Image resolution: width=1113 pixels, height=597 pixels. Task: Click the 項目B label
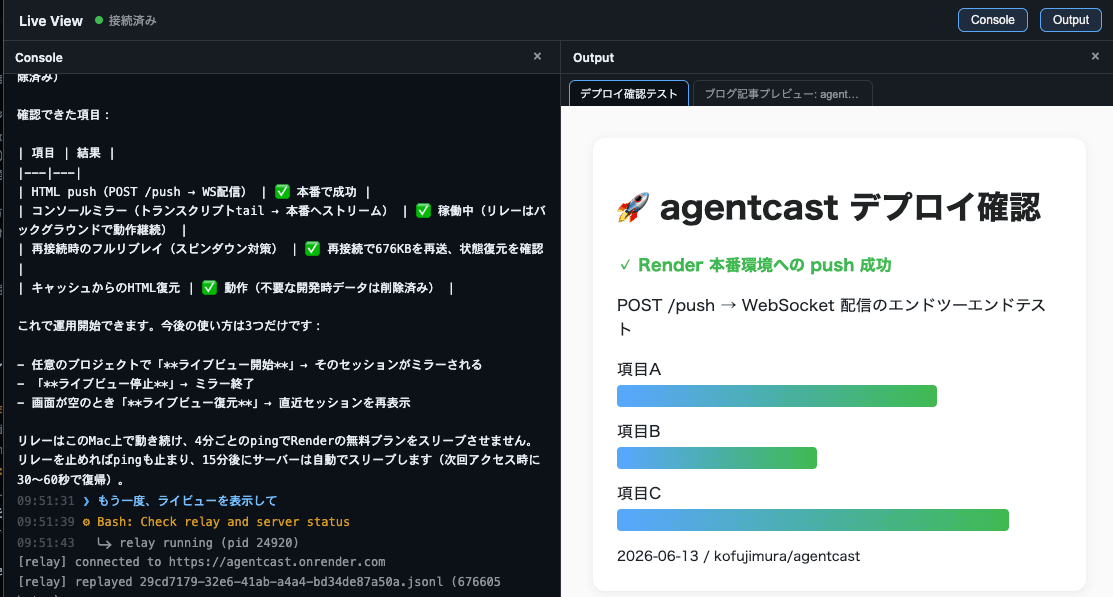pos(639,431)
